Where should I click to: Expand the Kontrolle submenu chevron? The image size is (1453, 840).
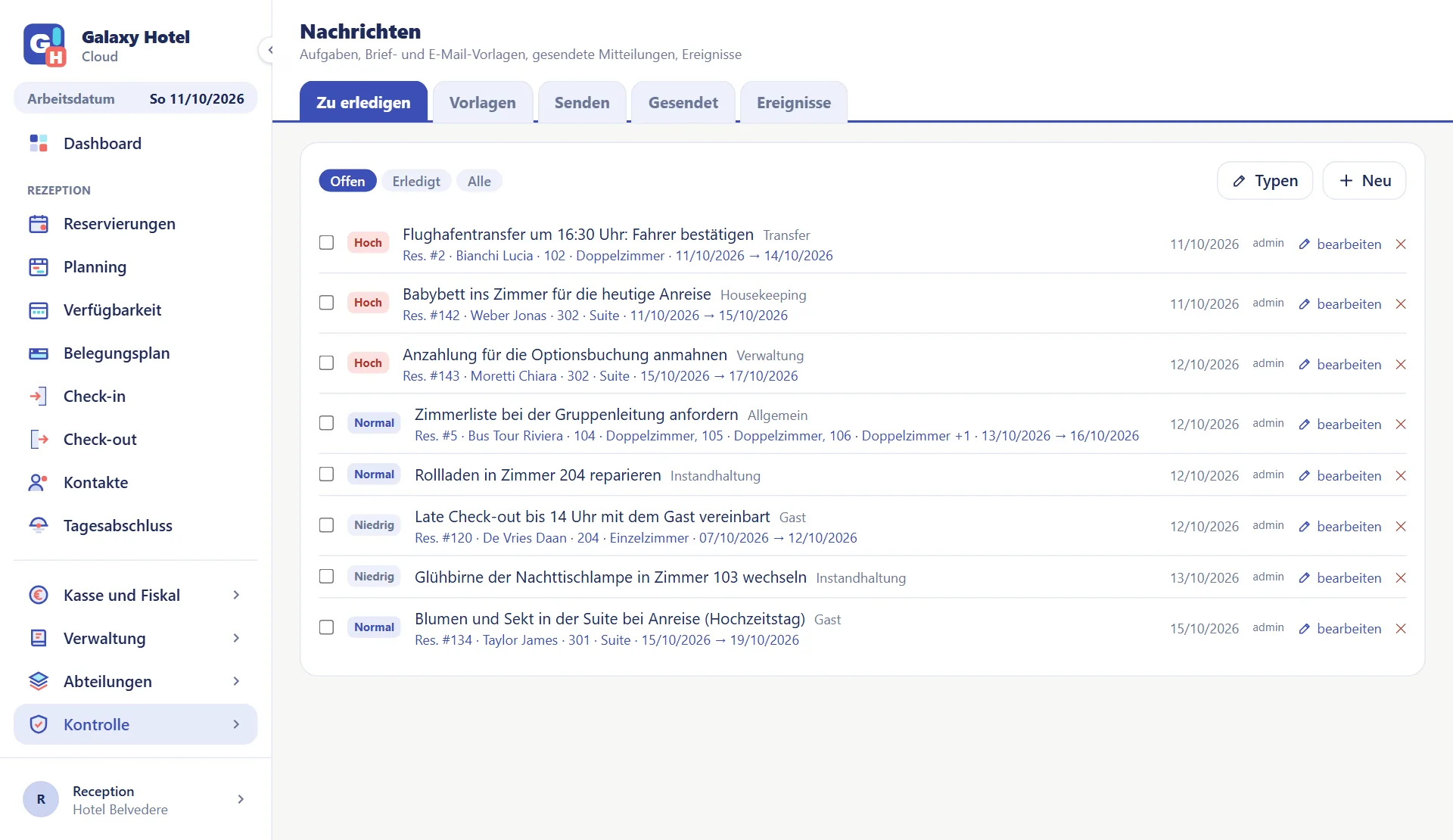(x=236, y=725)
